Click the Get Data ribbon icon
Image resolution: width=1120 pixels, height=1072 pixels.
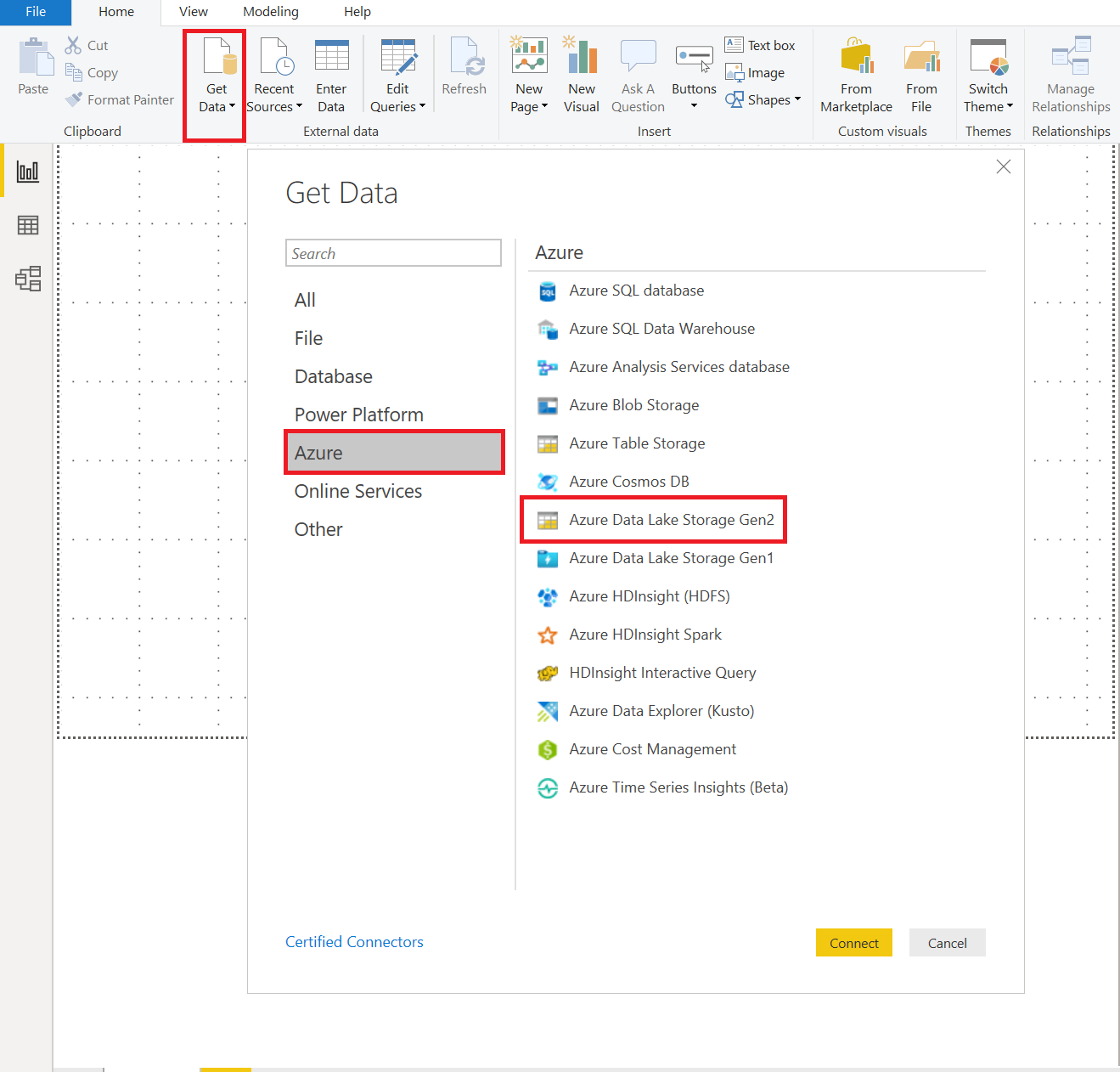point(219,58)
